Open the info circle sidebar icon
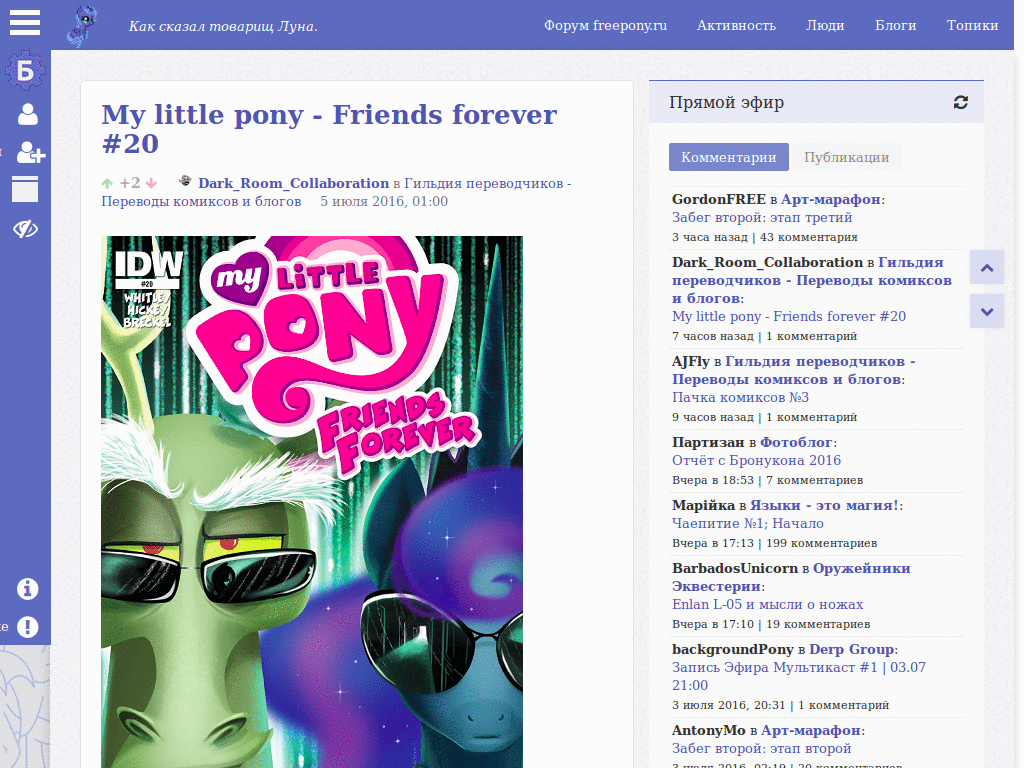The width and height of the screenshot is (1024, 768). [x=27, y=588]
